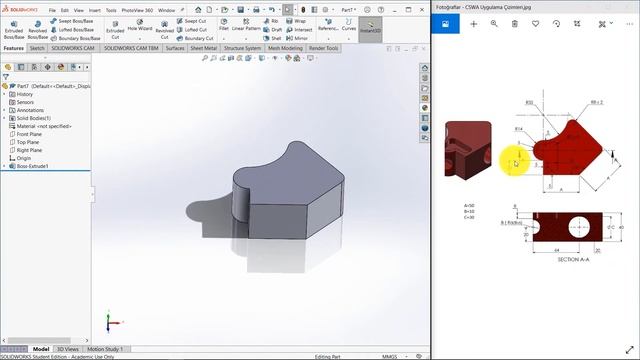Crop the image in Photos window
640x360 pixels.
[x=577, y=24]
